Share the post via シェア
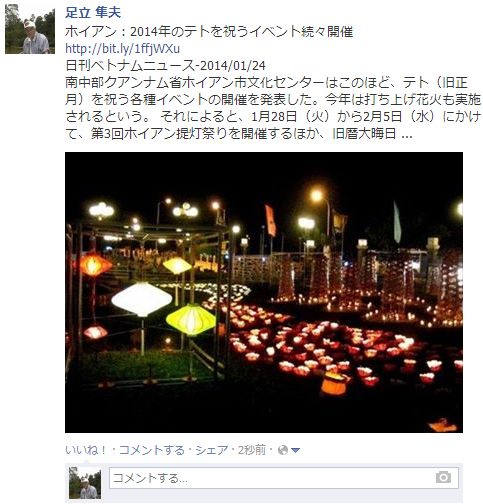 click(x=211, y=450)
